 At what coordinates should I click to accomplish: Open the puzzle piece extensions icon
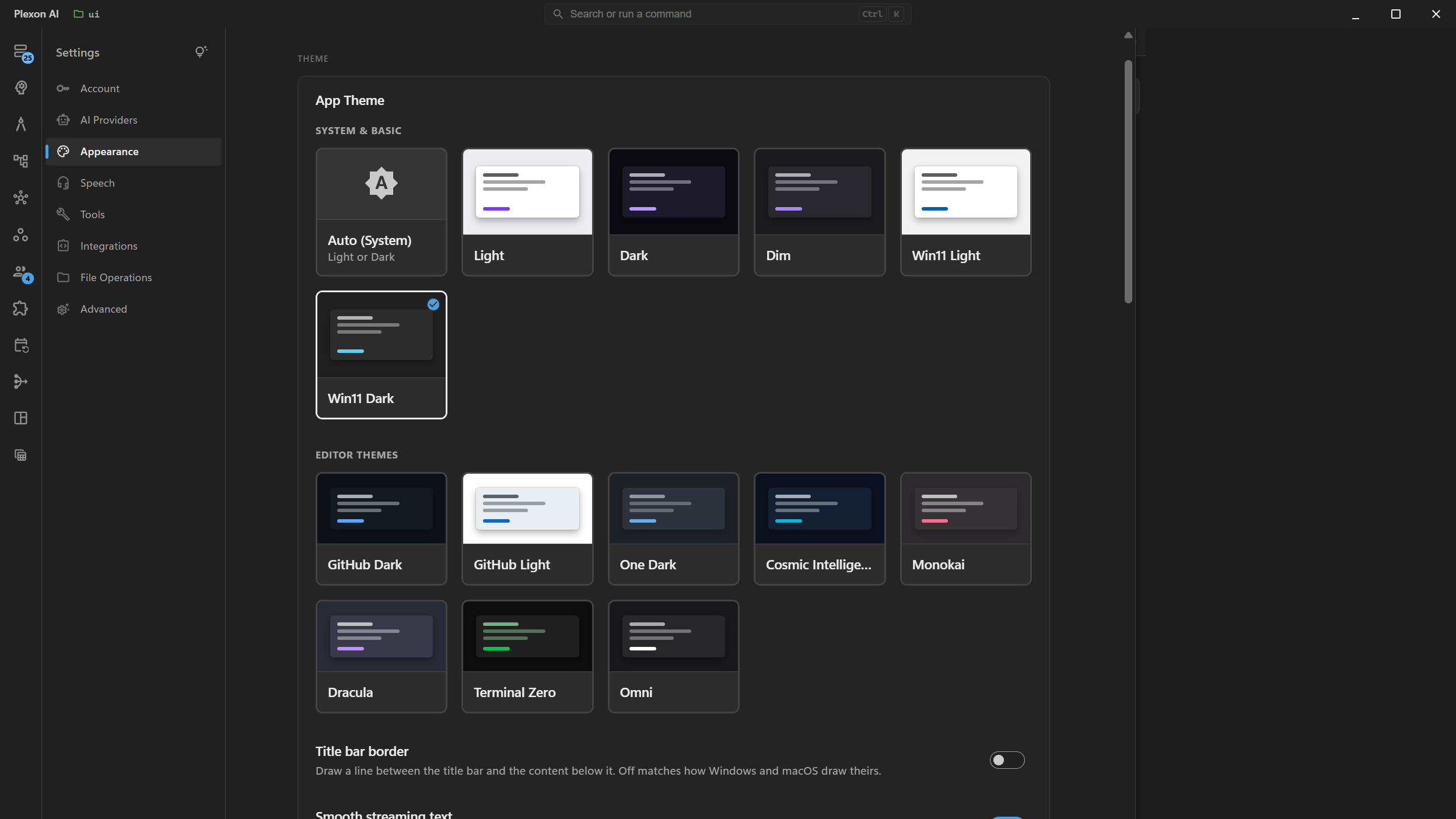(x=21, y=308)
